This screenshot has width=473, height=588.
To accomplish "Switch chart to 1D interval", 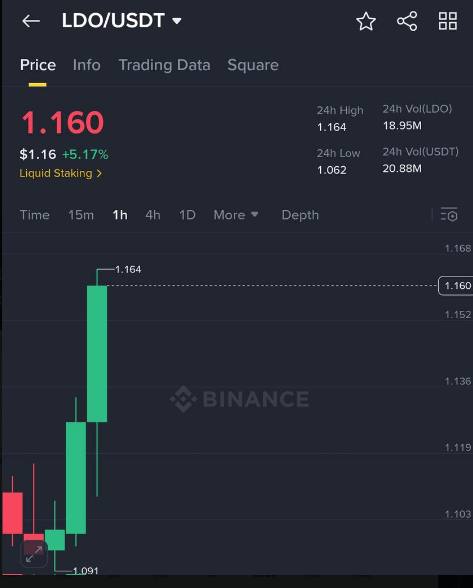I will pyautogui.click(x=187, y=215).
